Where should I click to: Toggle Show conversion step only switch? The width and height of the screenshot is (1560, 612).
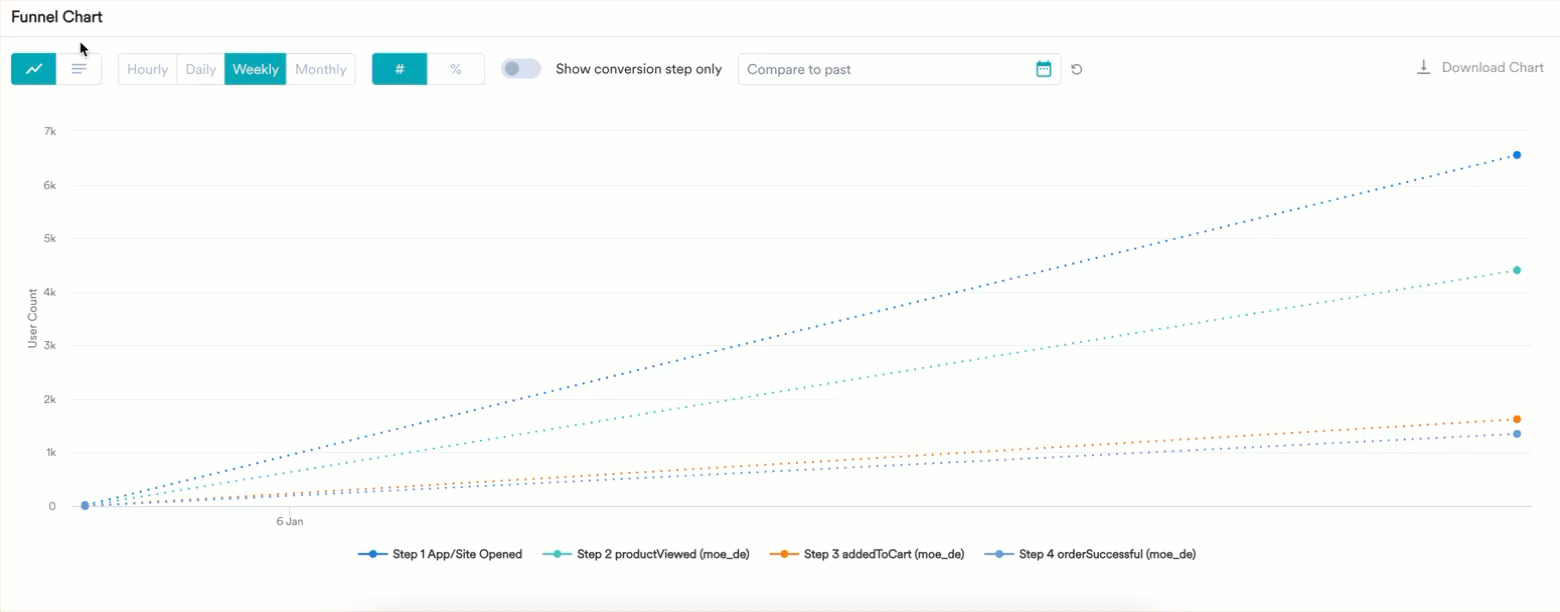pyautogui.click(x=520, y=69)
